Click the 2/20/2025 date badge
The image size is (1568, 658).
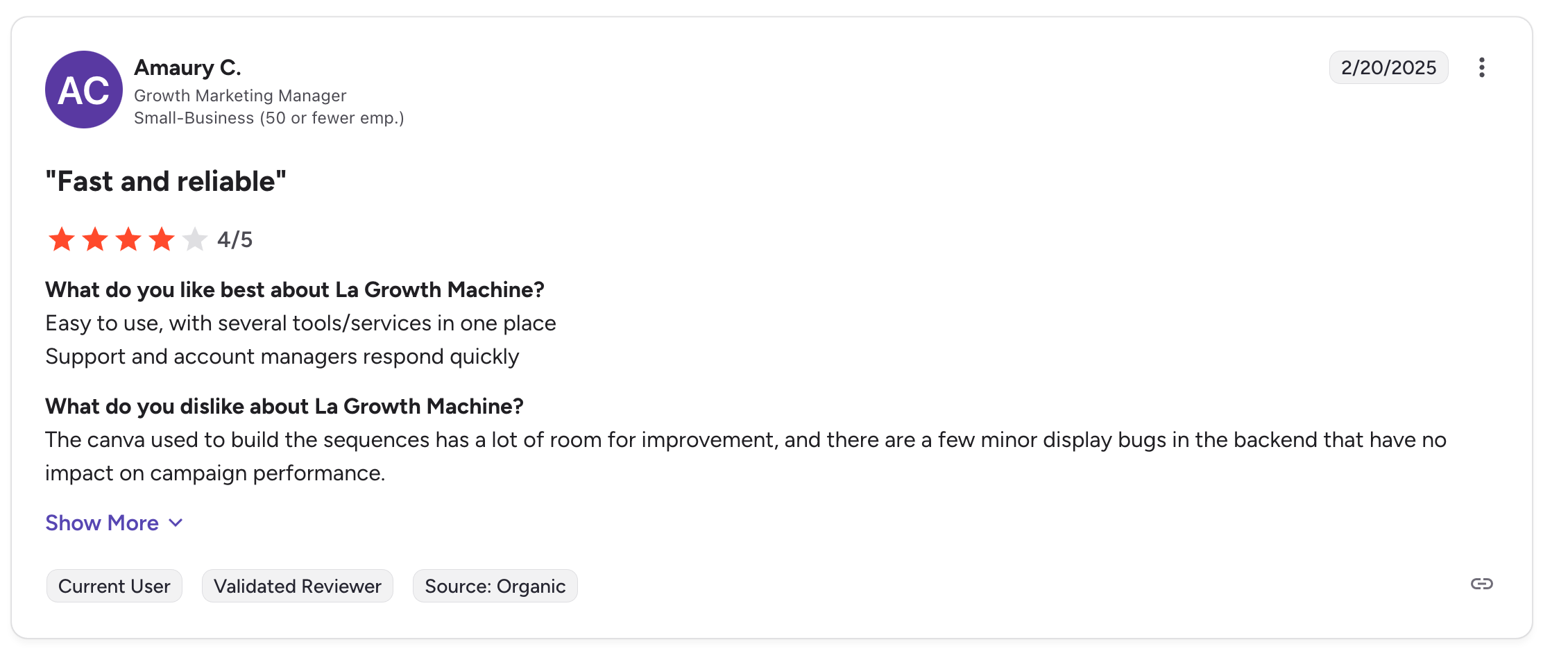click(x=1388, y=67)
